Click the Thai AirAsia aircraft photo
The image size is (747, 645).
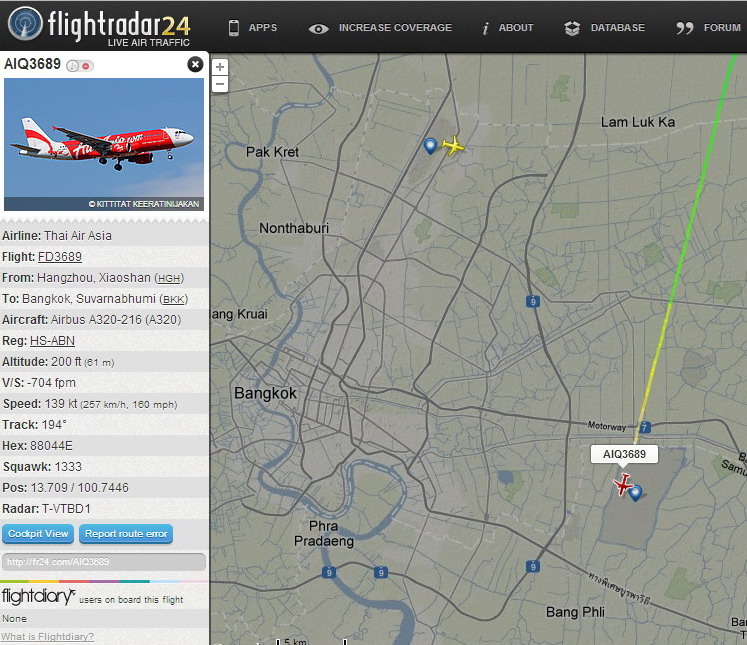pos(104,144)
